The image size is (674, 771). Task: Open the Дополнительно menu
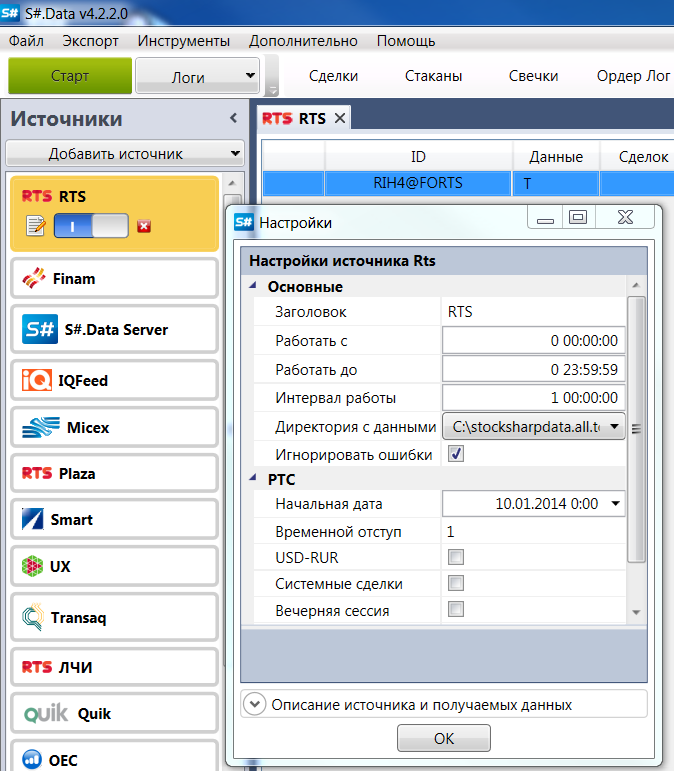(x=303, y=41)
